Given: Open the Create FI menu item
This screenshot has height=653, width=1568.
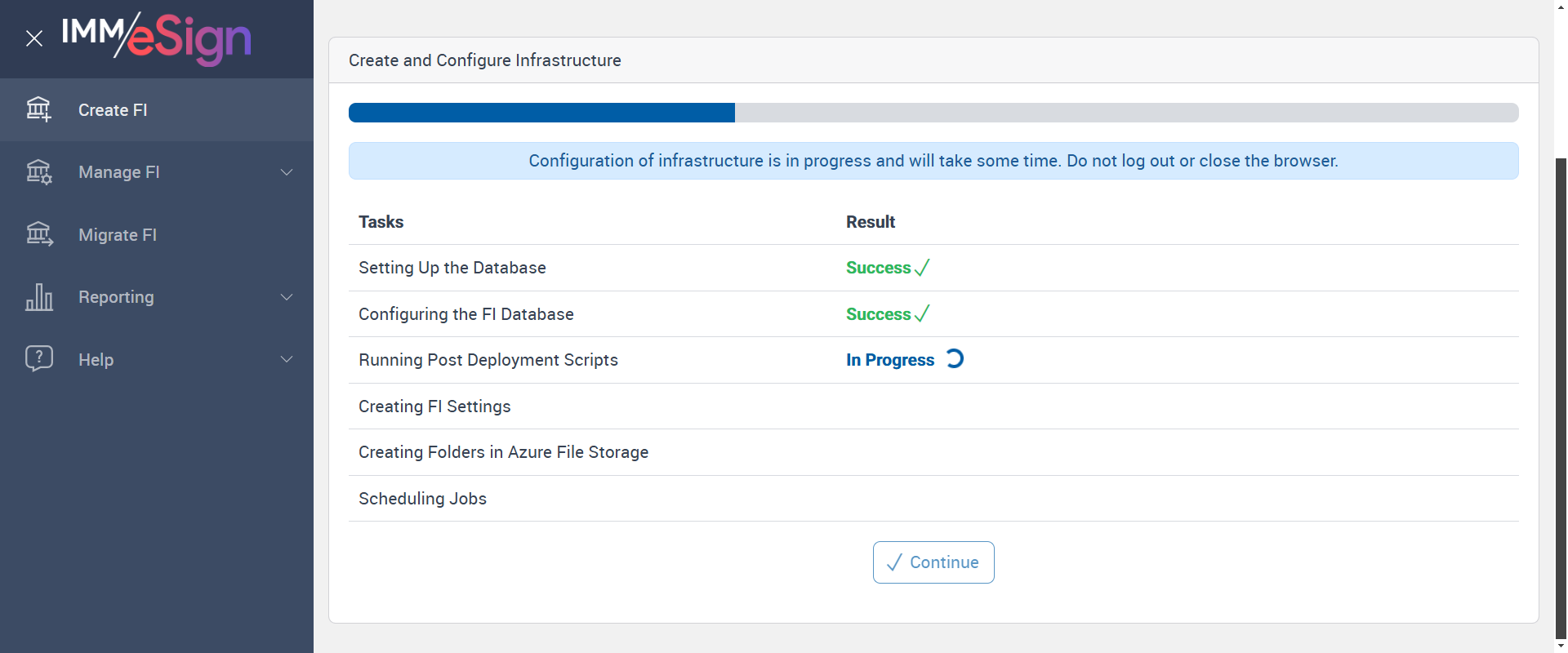Looking at the screenshot, I should [x=113, y=110].
